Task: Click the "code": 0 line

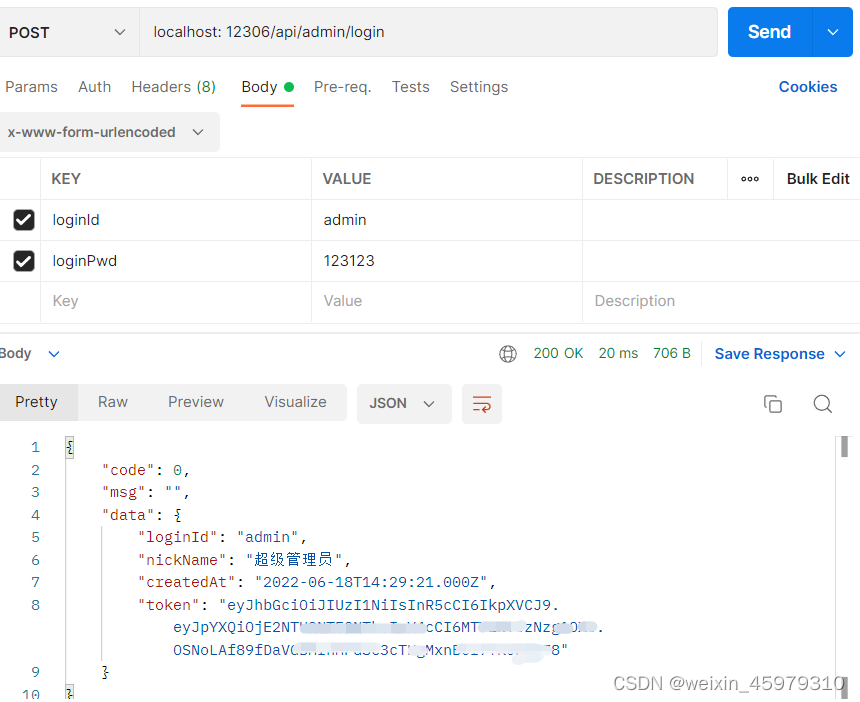Action: (146, 470)
